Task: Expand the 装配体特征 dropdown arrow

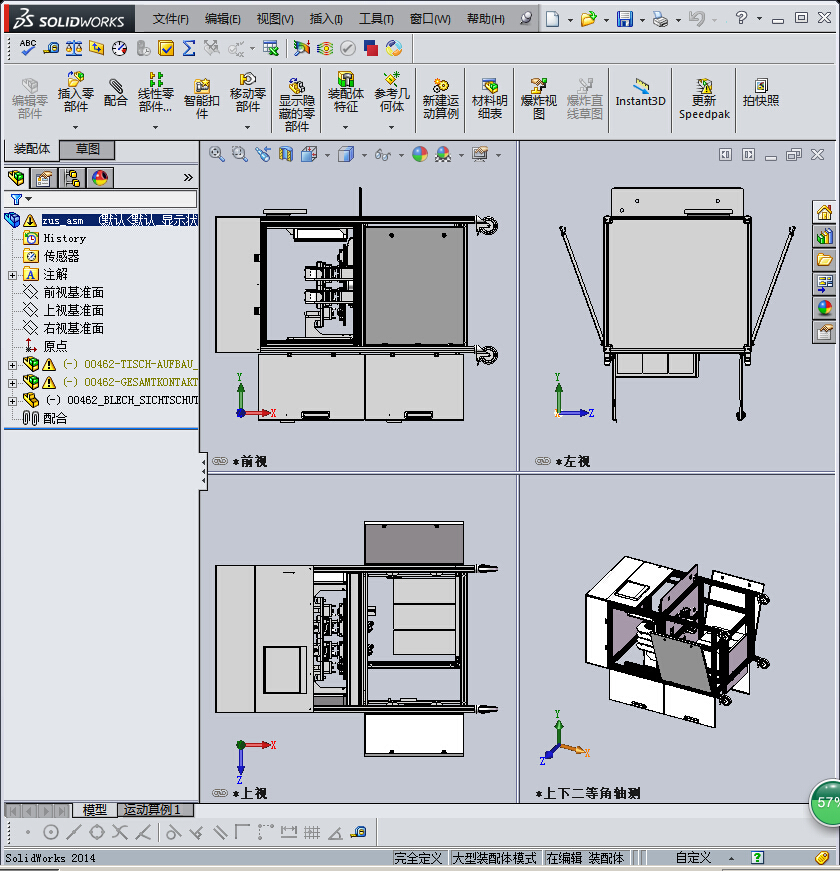Action: pyautogui.click(x=345, y=127)
